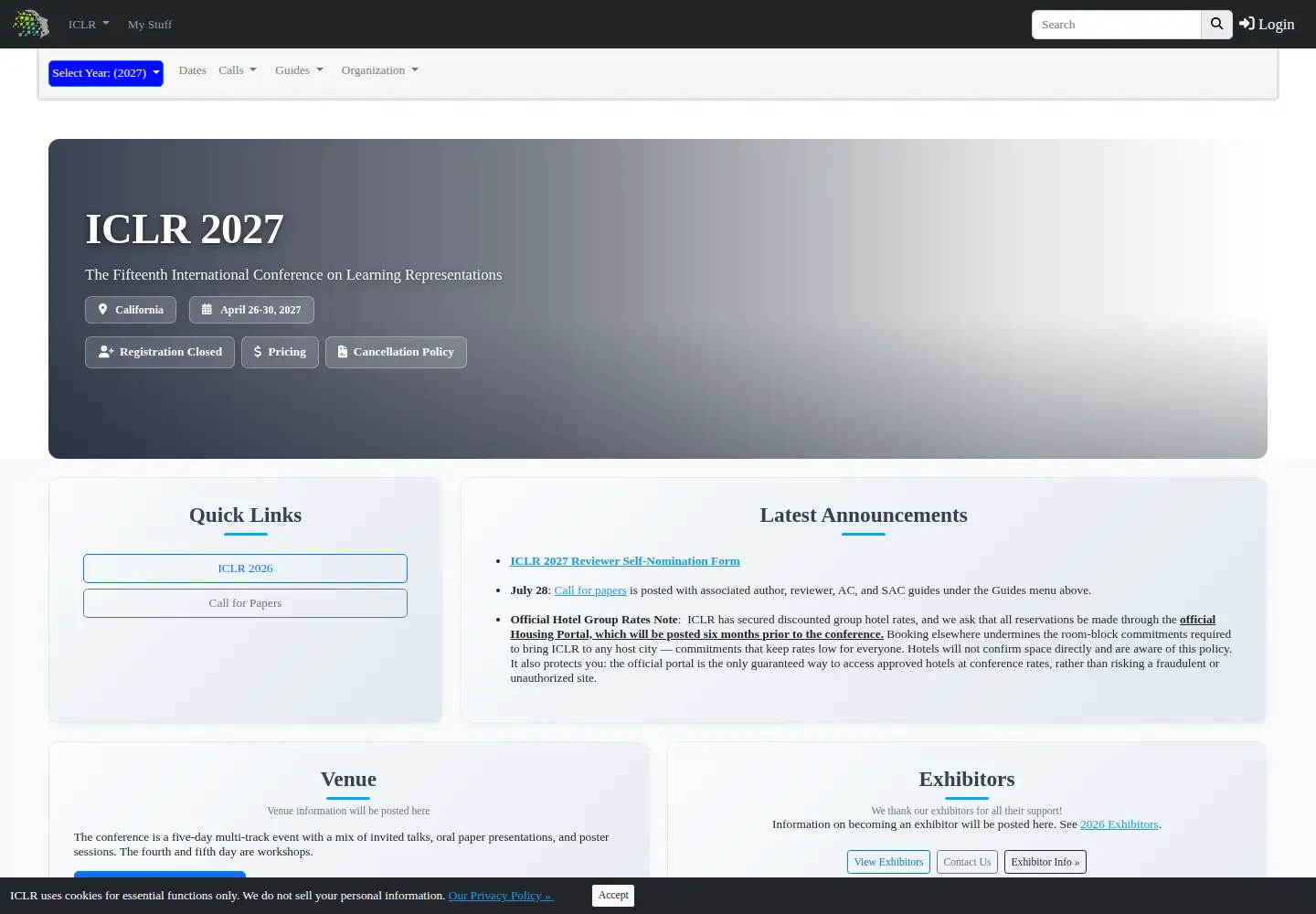
Task: Click the View Exhibitors button
Action: (888, 862)
